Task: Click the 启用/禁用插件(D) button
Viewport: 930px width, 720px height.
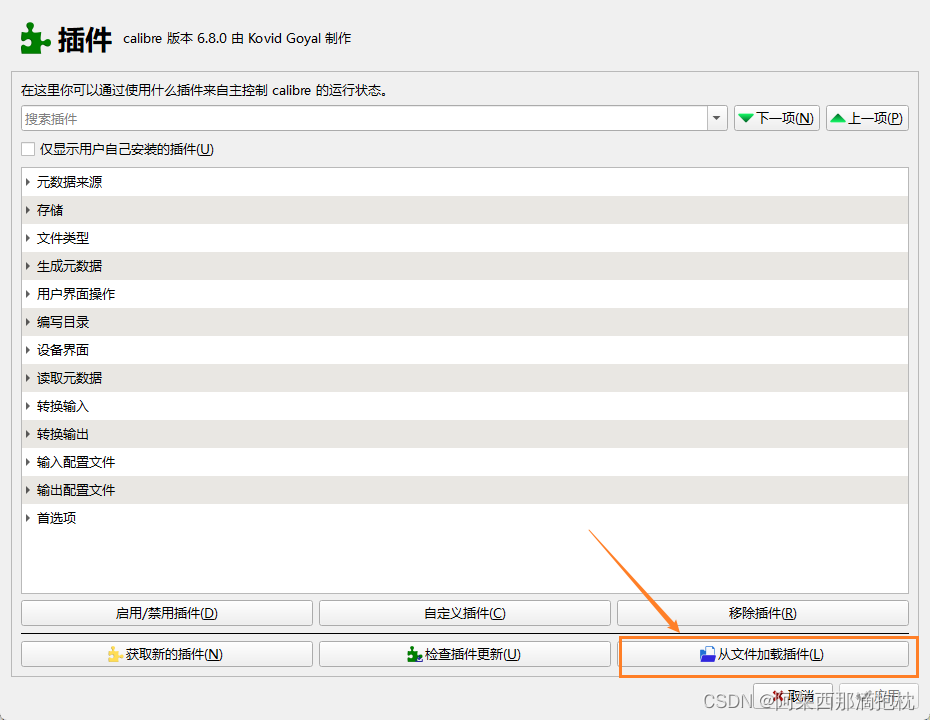Action: click(x=167, y=613)
